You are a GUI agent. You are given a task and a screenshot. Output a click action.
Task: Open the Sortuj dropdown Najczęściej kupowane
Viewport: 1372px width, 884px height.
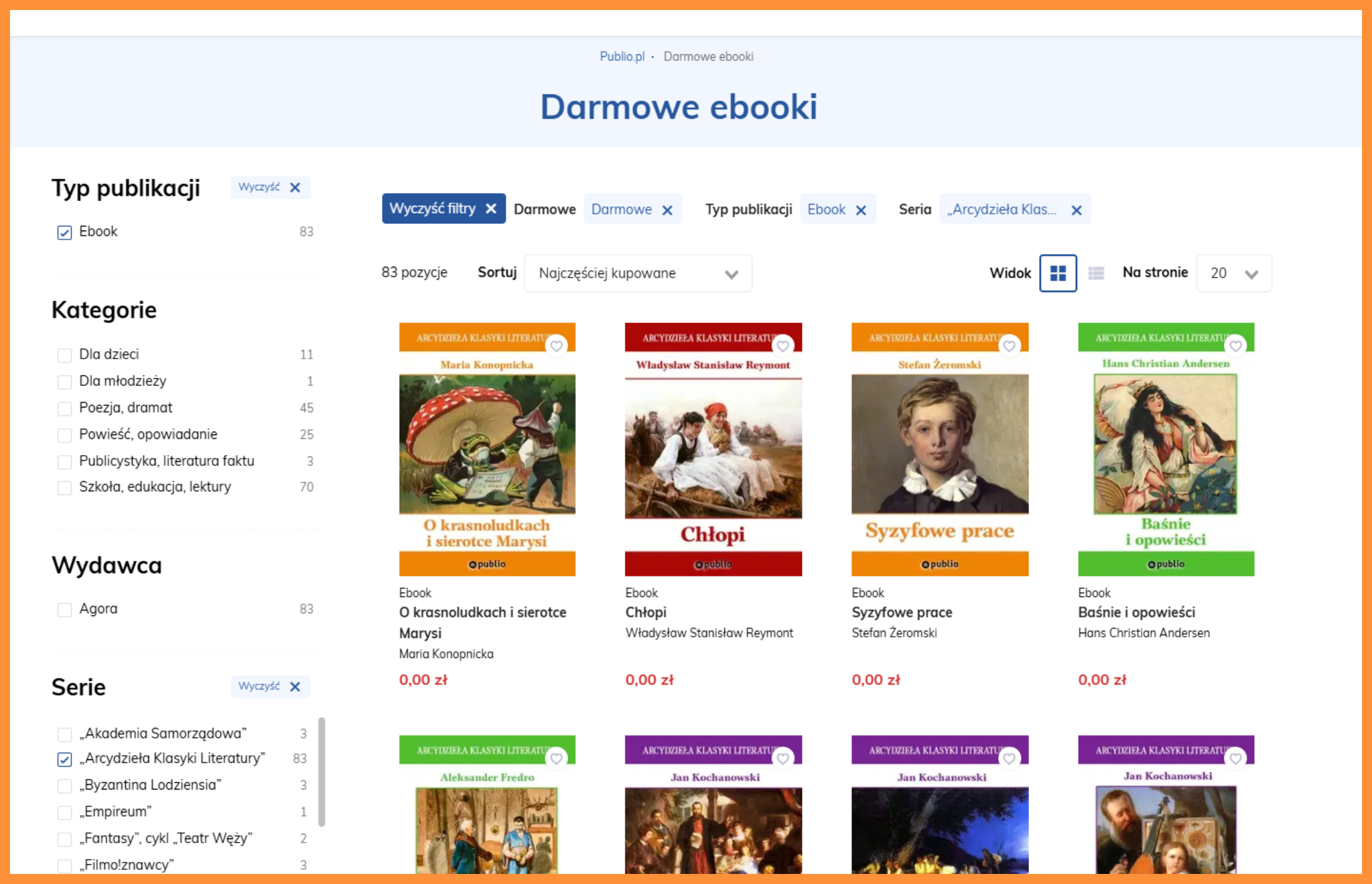point(638,273)
